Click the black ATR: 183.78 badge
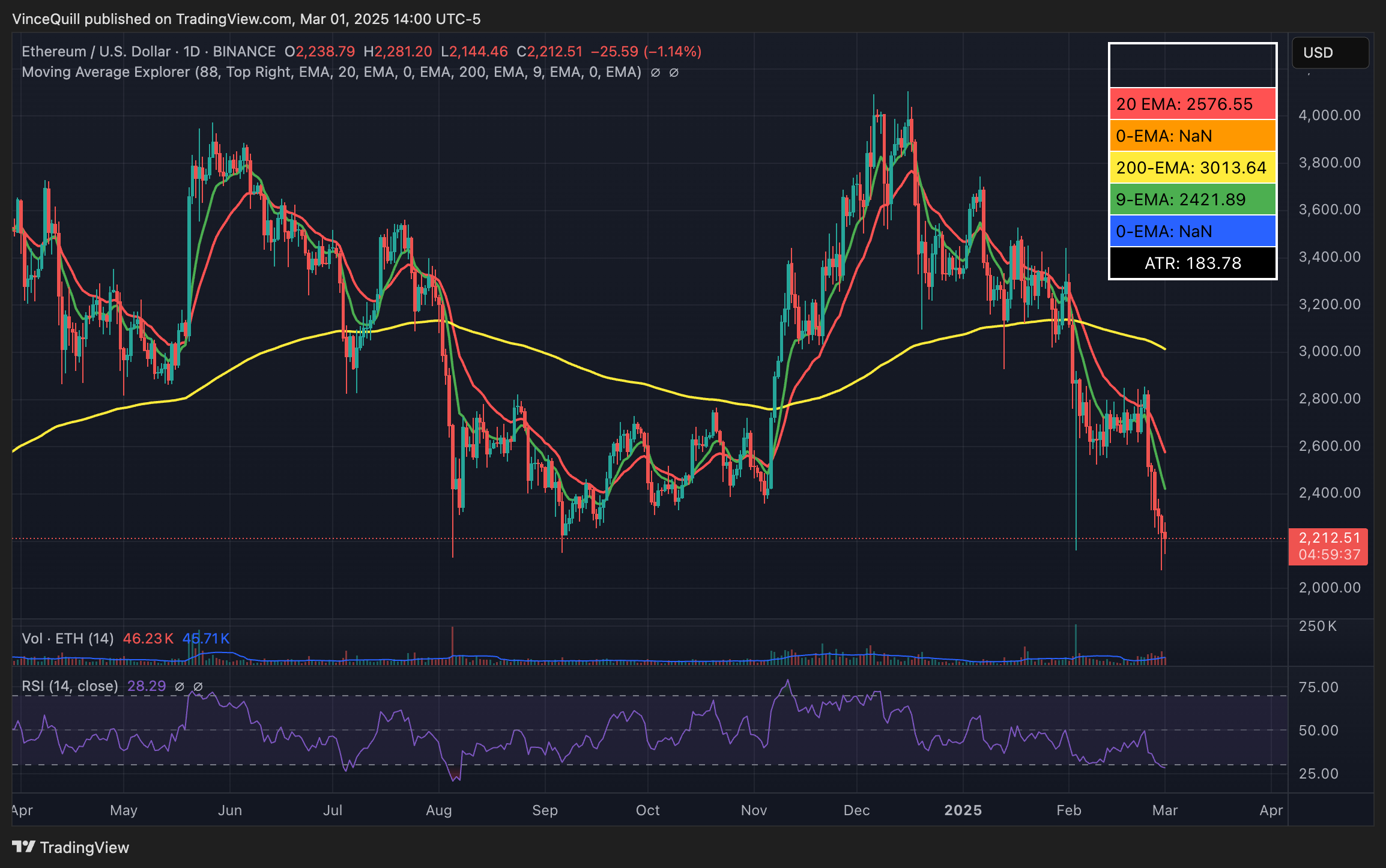The height and width of the screenshot is (868, 1386). tap(1192, 263)
